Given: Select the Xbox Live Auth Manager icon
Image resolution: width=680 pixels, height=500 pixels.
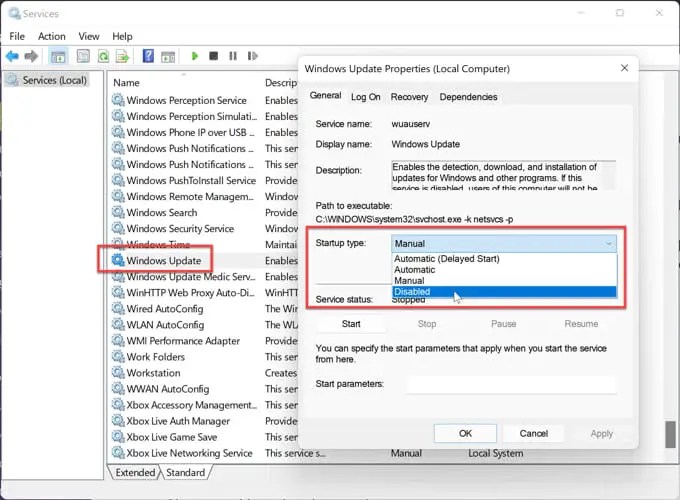Looking at the screenshot, I should pos(118,421).
